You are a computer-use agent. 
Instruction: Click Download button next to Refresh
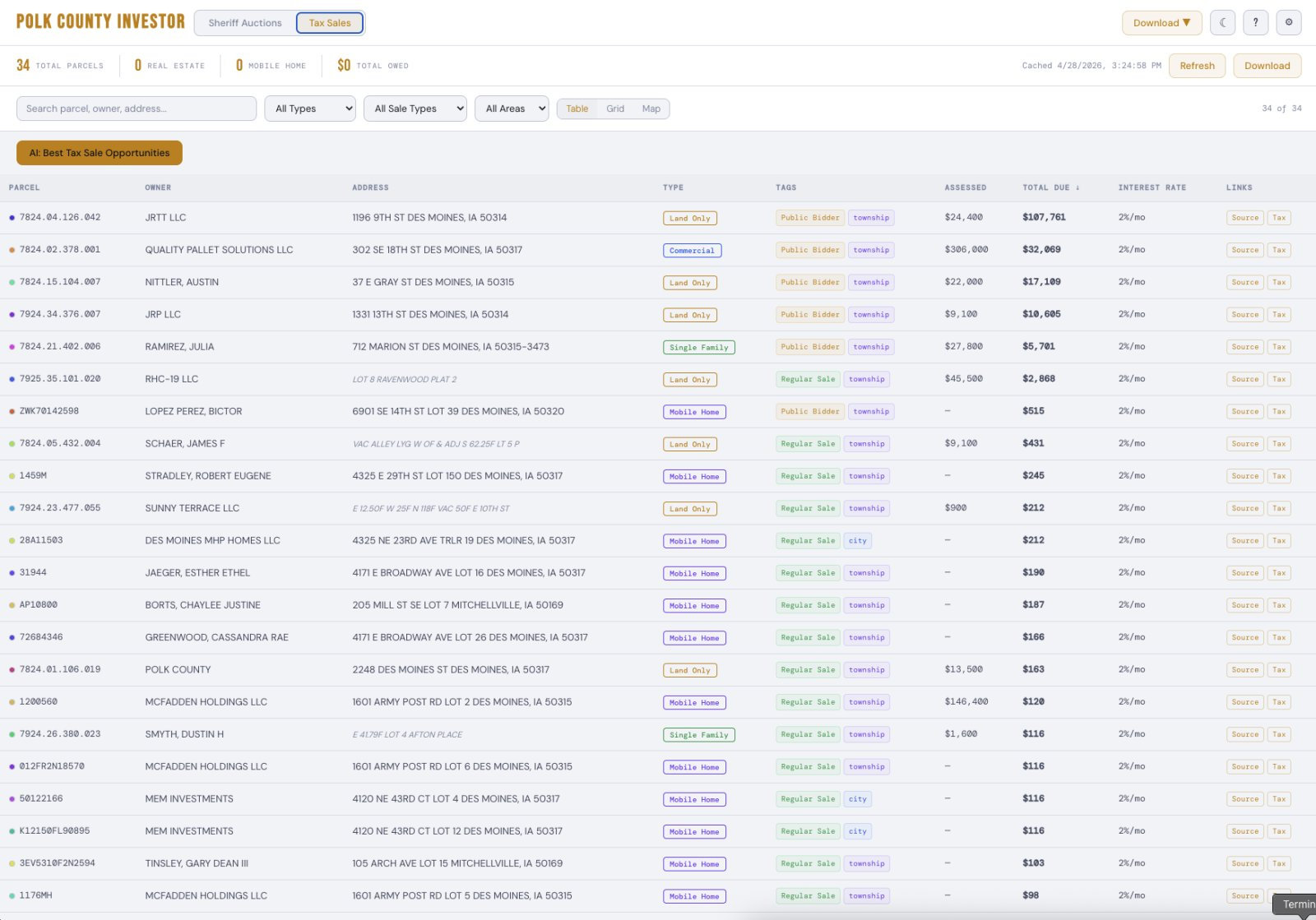(x=1267, y=66)
